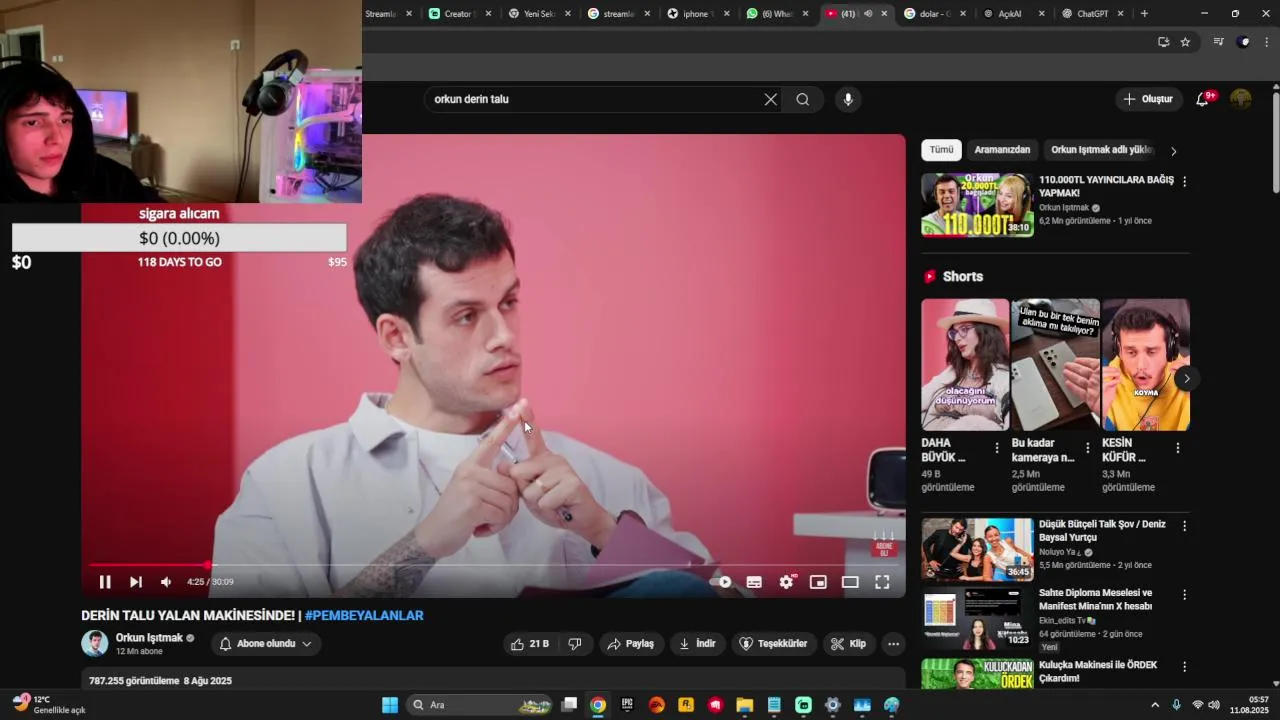Enter fullscreen mode
This screenshot has width=1280, height=720.
[x=882, y=582]
